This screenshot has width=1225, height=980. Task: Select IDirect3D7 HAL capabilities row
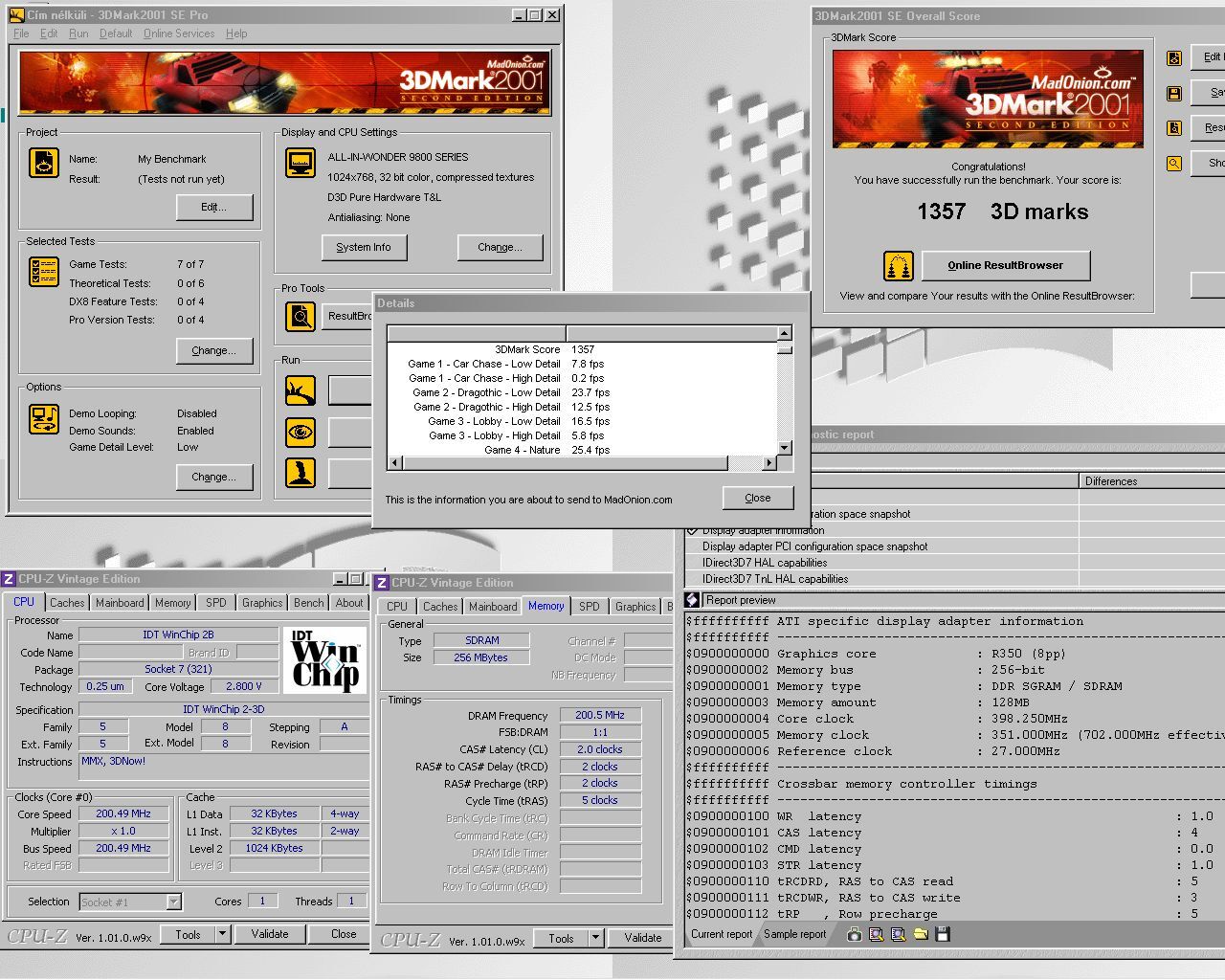881,563
